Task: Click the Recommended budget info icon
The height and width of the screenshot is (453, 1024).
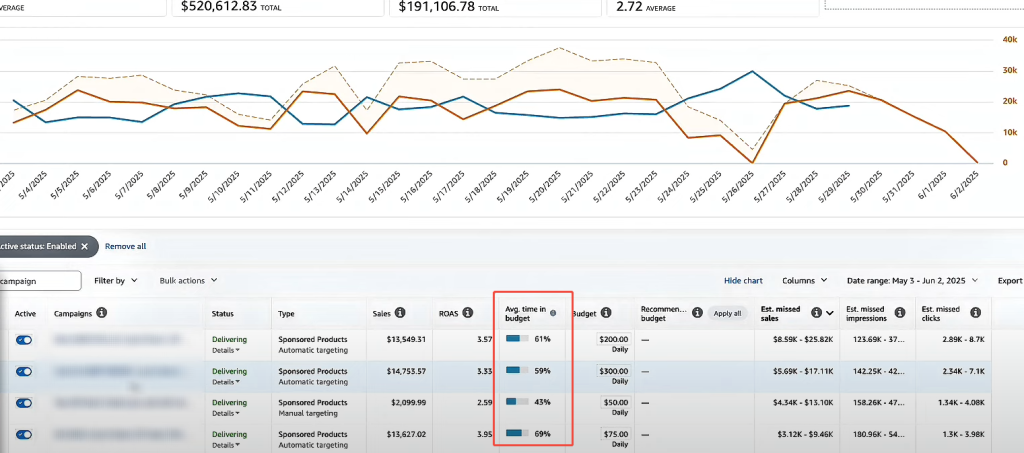Action: [695, 313]
